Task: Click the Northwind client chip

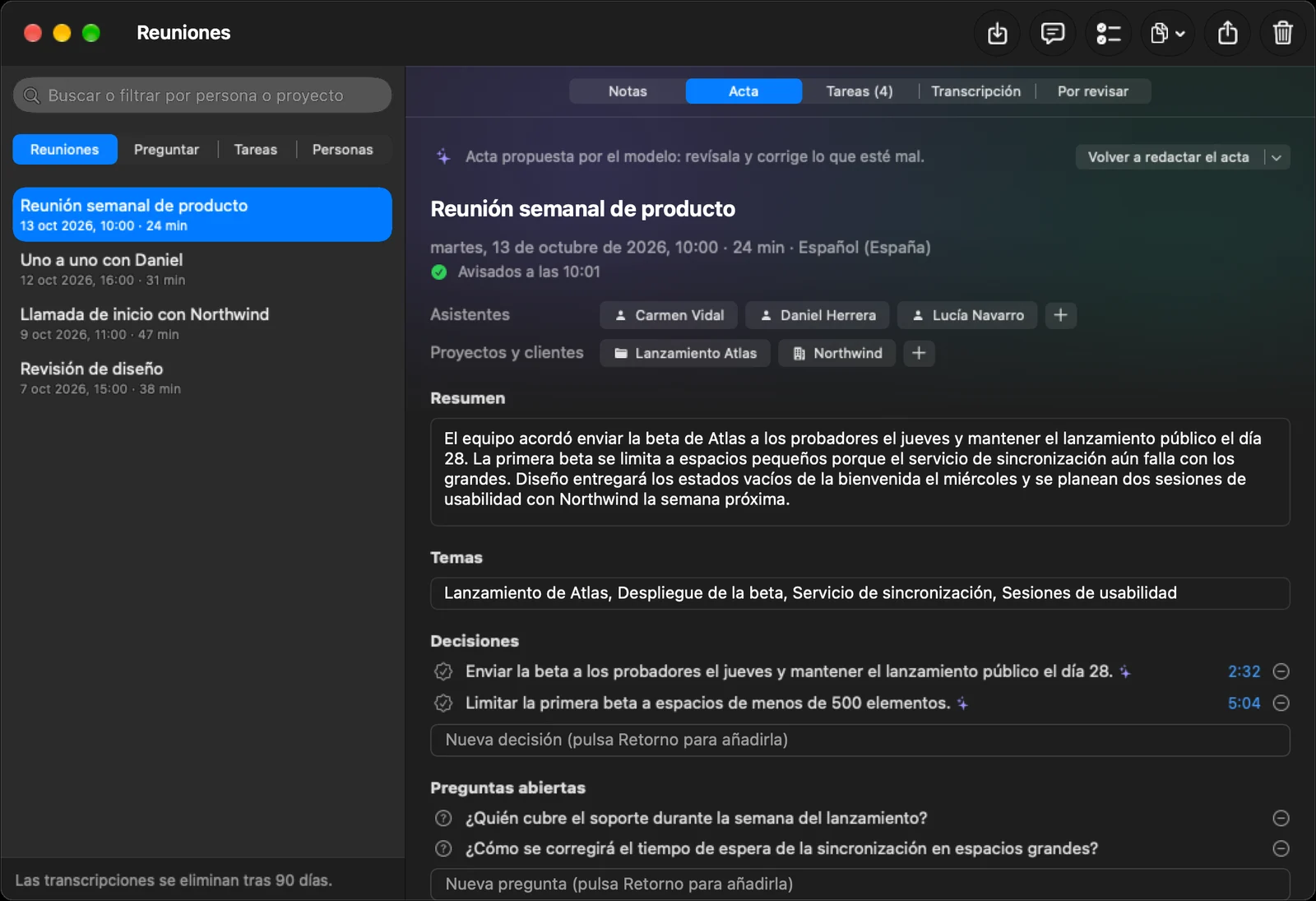Action: tap(836, 353)
